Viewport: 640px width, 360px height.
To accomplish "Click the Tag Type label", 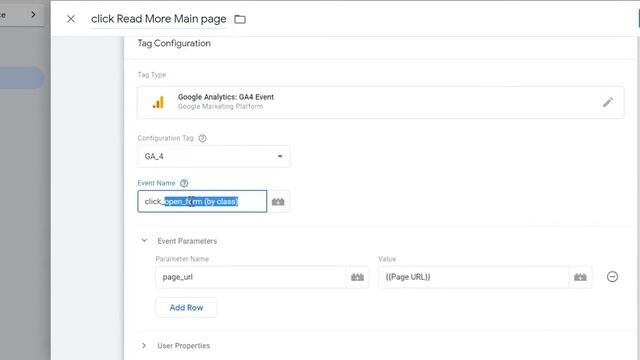I will pos(152,75).
